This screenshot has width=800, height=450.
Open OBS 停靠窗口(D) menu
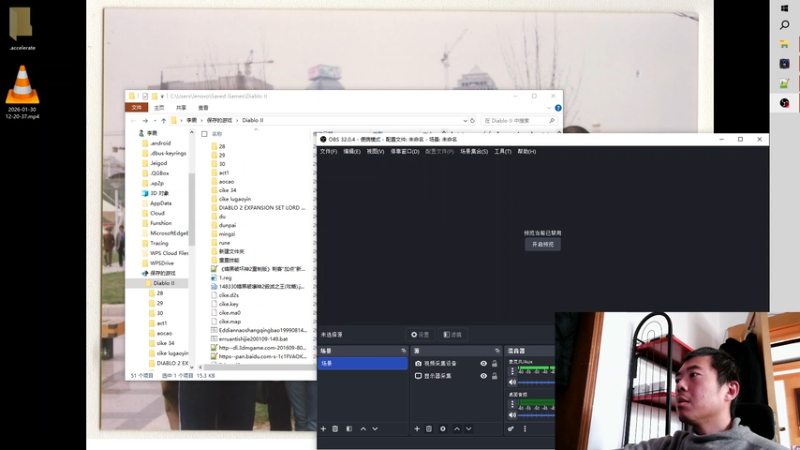coord(405,152)
